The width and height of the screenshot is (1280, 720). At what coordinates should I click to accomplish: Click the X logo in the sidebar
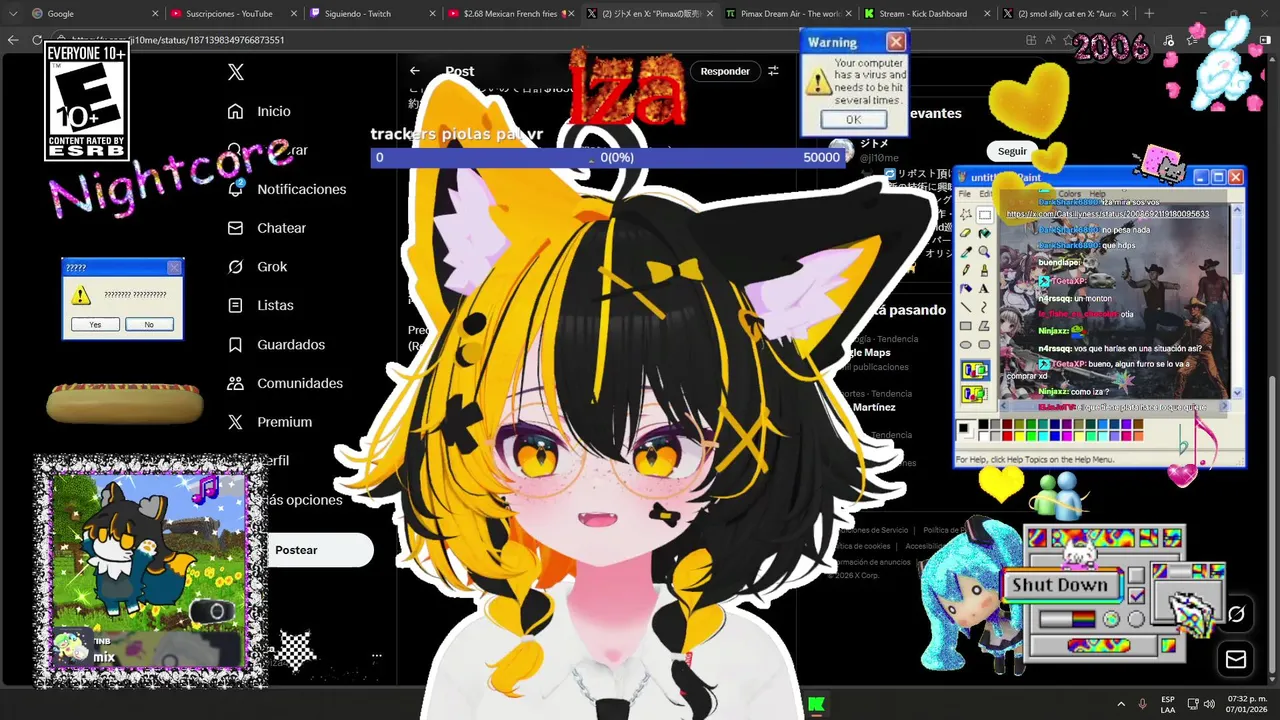236,72
